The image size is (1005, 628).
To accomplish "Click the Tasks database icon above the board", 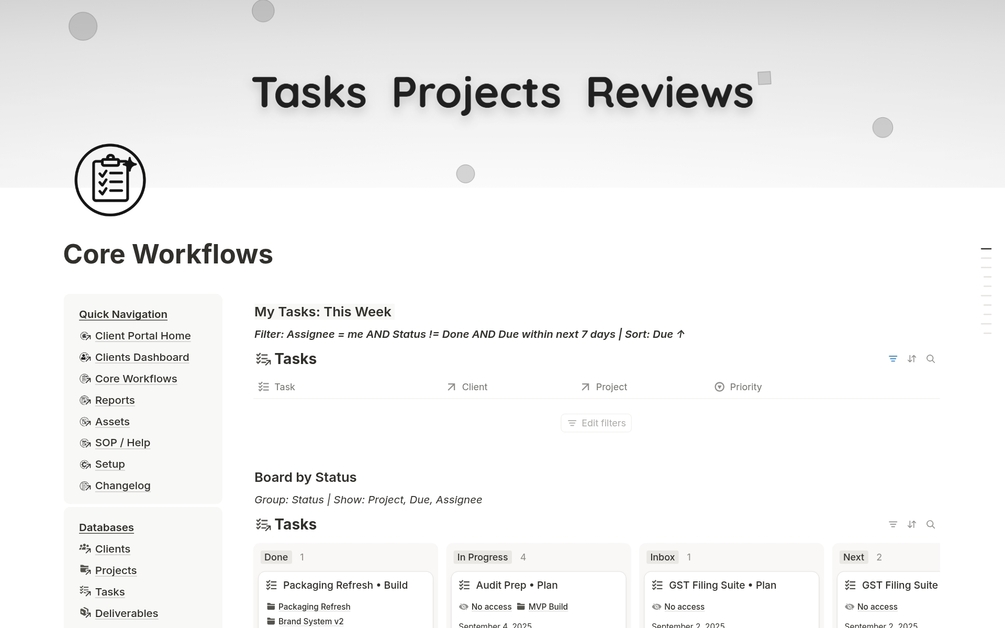I will pos(263,525).
